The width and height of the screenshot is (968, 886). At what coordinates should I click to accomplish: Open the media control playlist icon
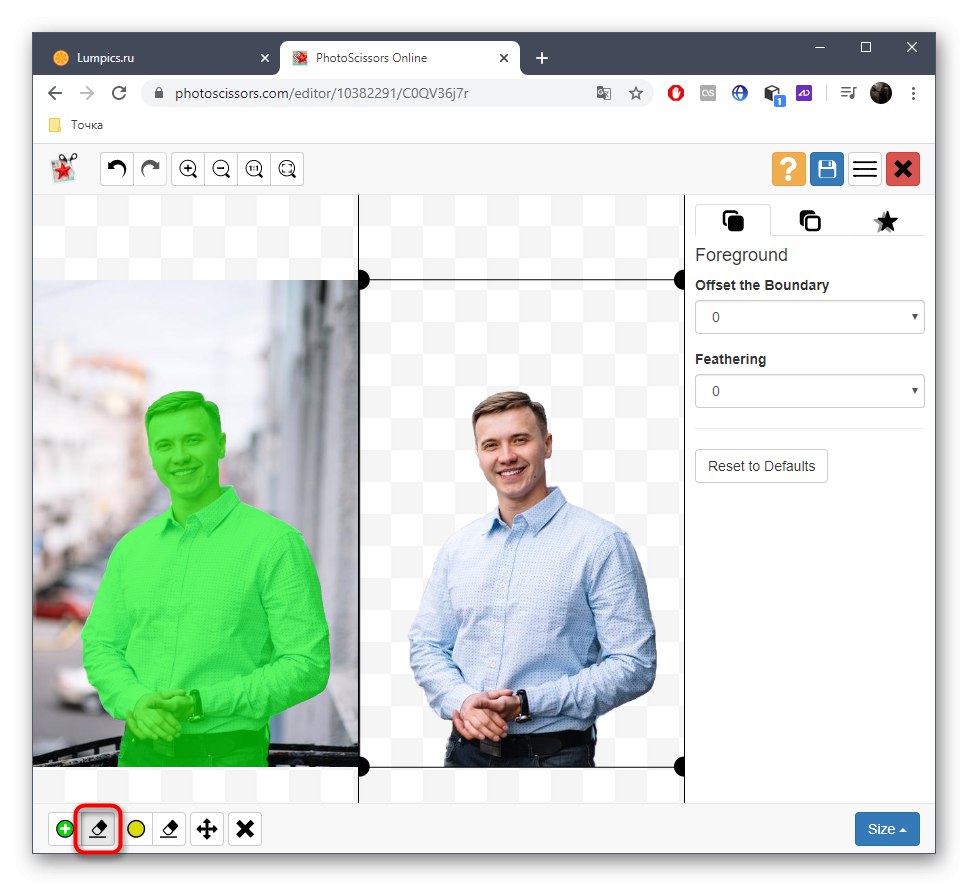click(x=848, y=93)
